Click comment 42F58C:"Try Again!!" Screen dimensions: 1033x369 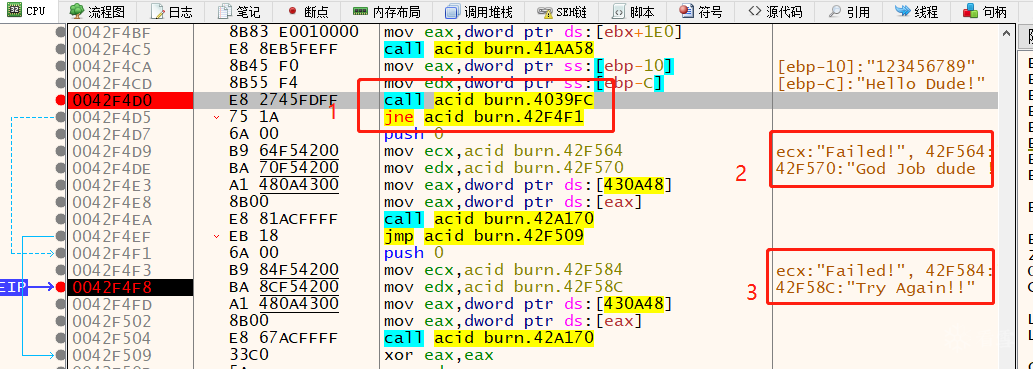tap(876, 287)
